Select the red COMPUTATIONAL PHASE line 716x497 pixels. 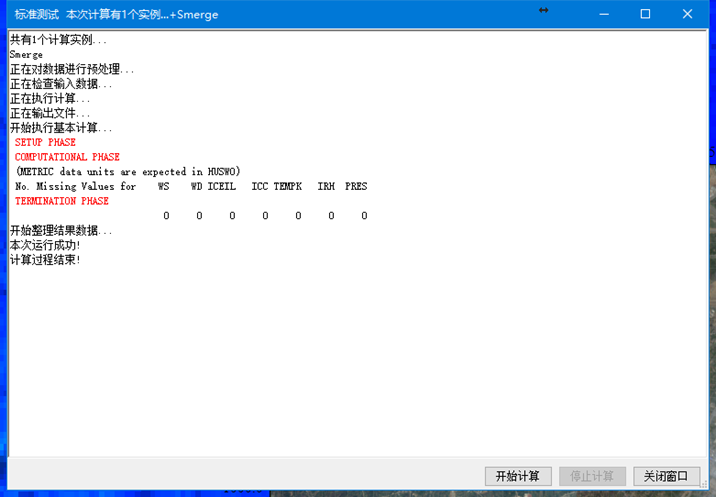(x=67, y=157)
